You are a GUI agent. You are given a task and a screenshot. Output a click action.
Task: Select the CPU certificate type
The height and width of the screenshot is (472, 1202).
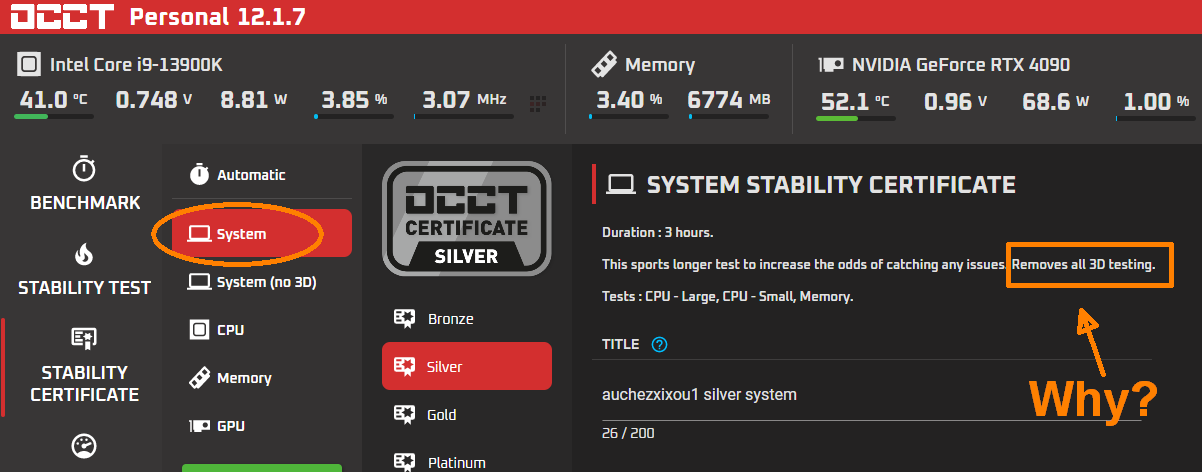[x=262, y=330]
